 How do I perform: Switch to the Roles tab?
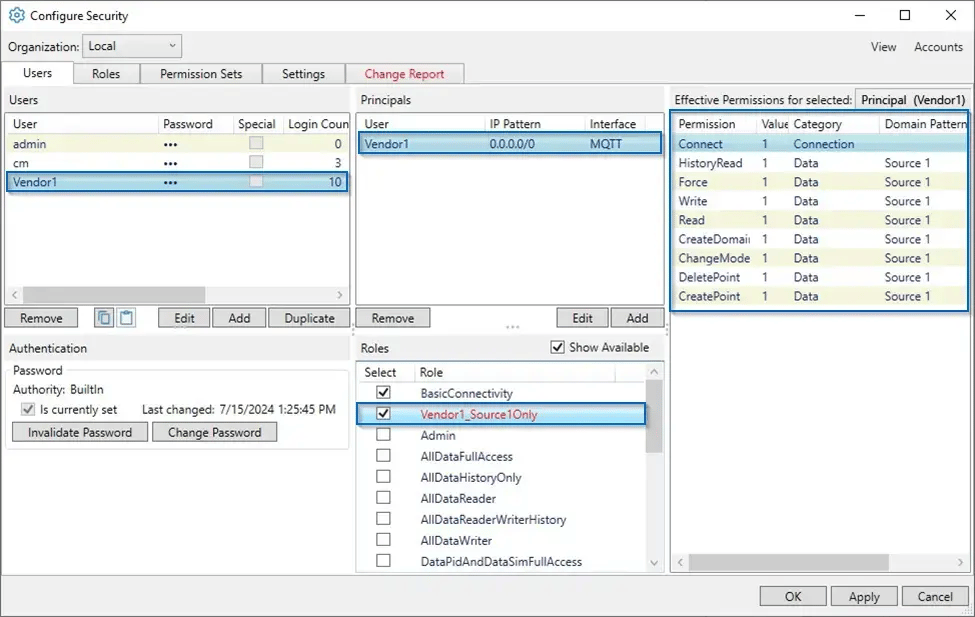click(x=105, y=73)
